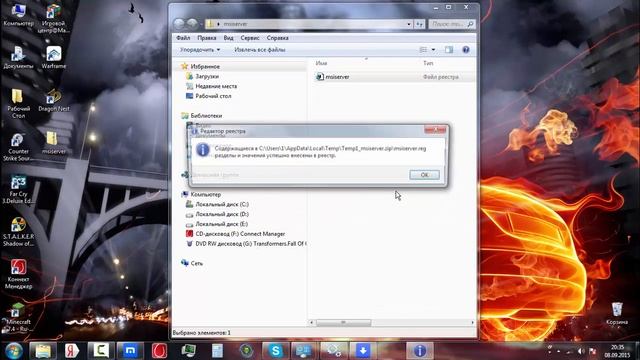Open Недавние места in the sidebar
This screenshot has height=360, width=640.
(216, 86)
